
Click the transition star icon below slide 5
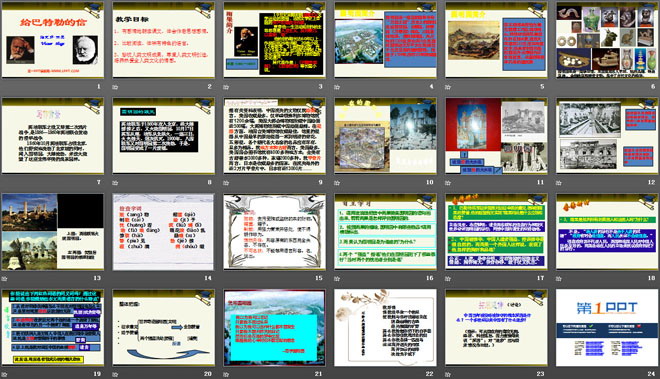448,87
